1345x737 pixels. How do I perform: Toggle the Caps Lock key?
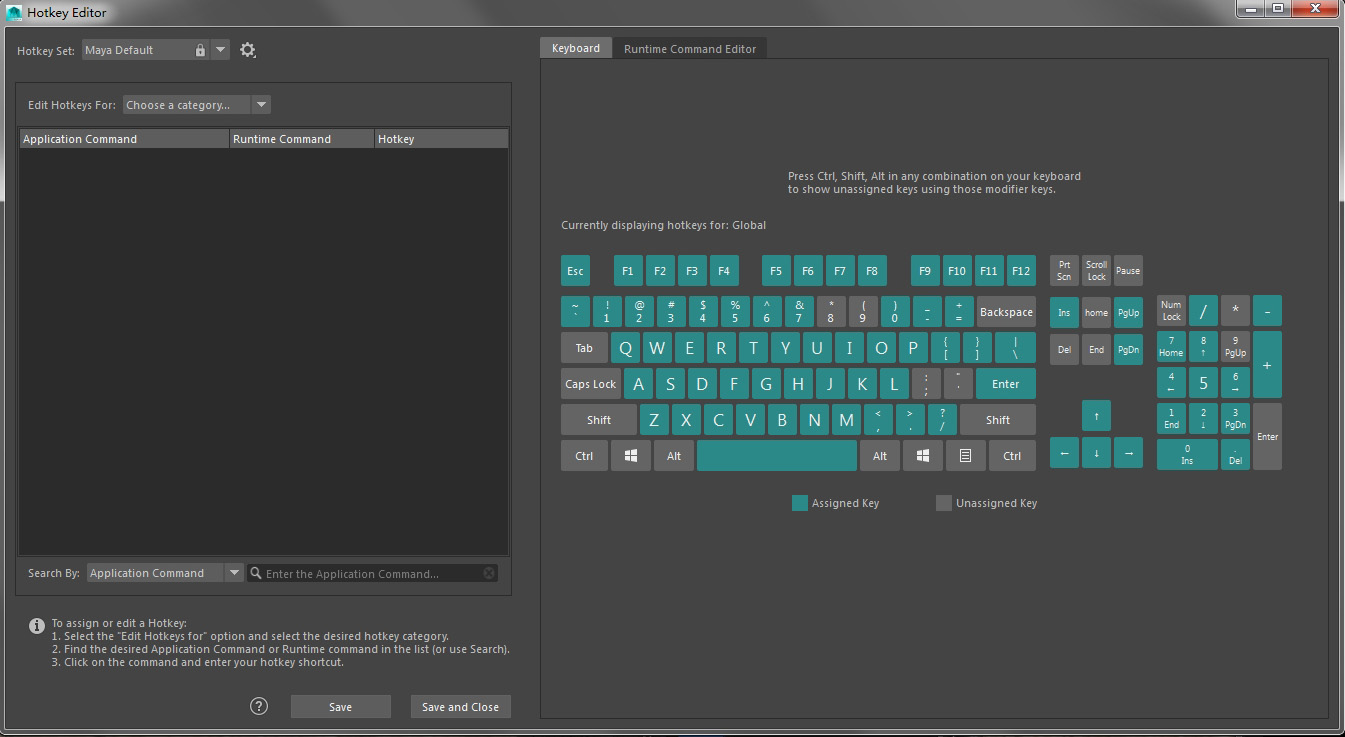pyautogui.click(x=590, y=384)
